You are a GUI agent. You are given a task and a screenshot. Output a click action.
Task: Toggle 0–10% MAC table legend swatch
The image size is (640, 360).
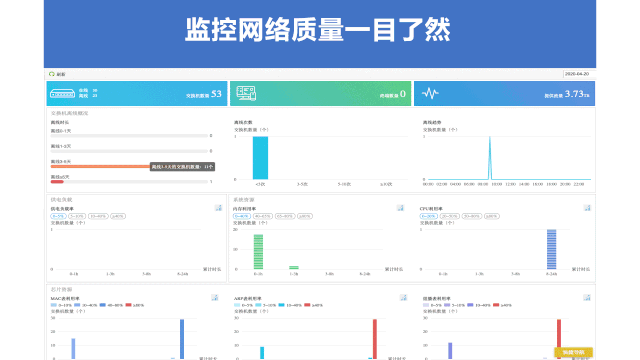53,305
